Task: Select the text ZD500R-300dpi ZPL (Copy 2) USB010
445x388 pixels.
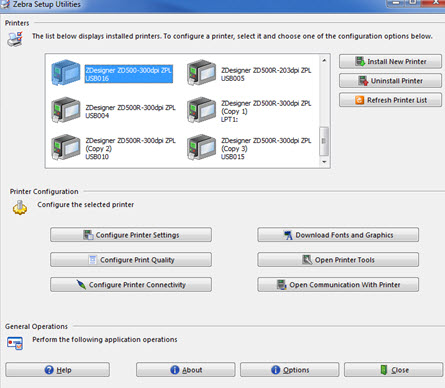Action: tap(130, 149)
